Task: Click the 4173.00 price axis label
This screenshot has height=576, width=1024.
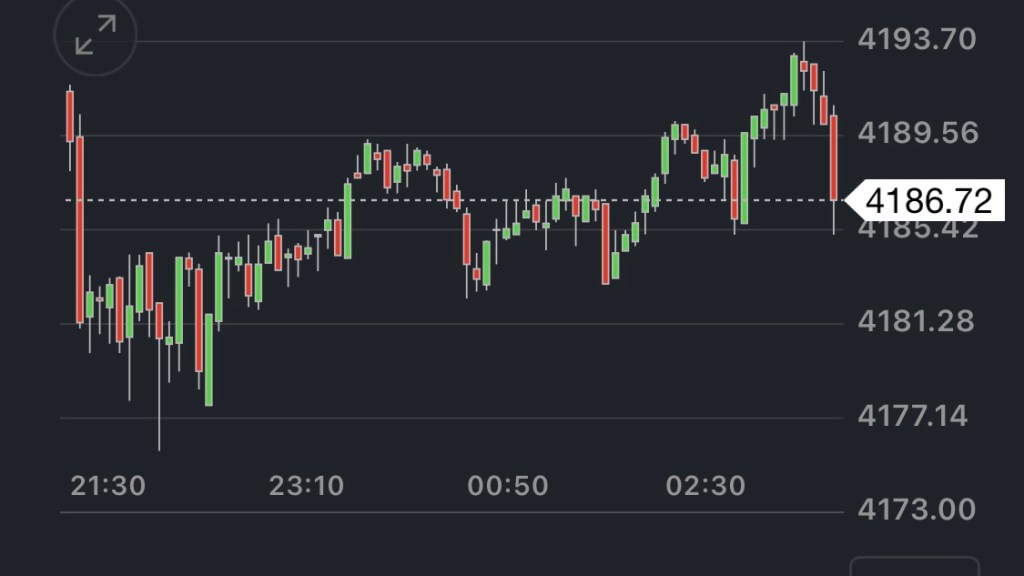Action: coord(916,510)
